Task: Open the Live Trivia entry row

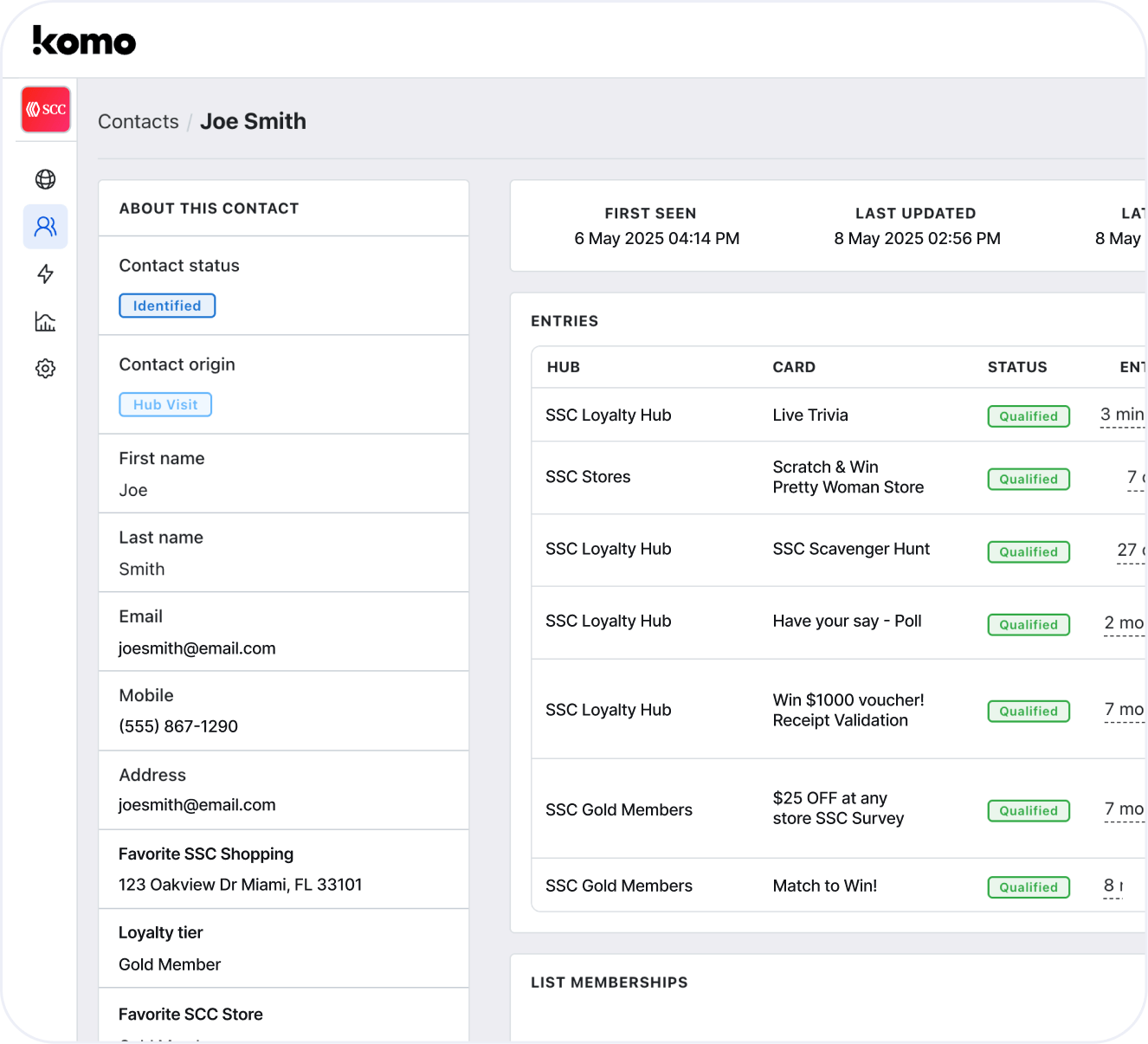Action: [x=839, y=416]
